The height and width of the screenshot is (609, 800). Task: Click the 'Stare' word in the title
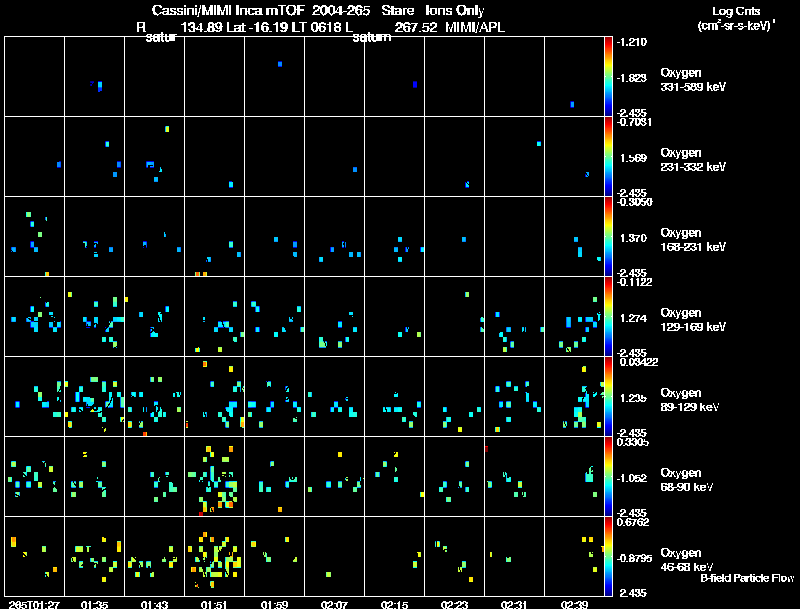coord(397,10)
